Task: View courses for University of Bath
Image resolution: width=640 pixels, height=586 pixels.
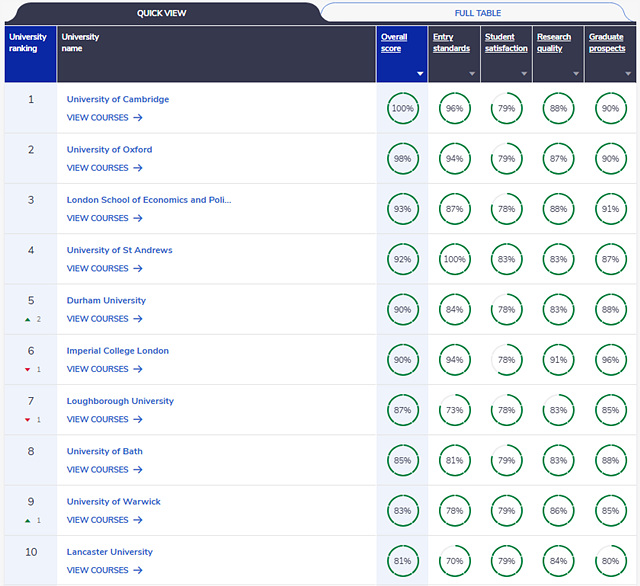Action: coord(104,470)
